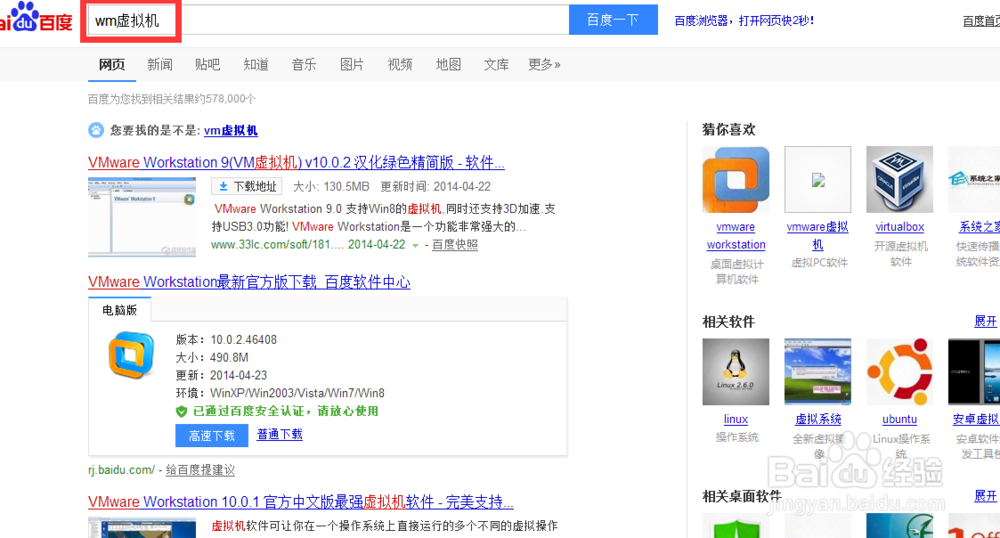Screen dimensions: 1000x538
Task: Open the 给百度提建议 link
Action: [200, 470]
